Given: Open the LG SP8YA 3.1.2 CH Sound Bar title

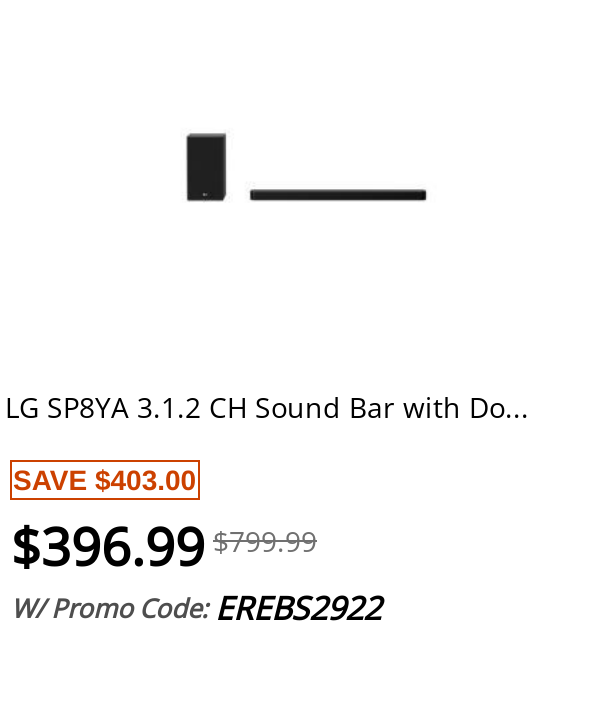Looking at the screenshot, I should pos(266,409).
